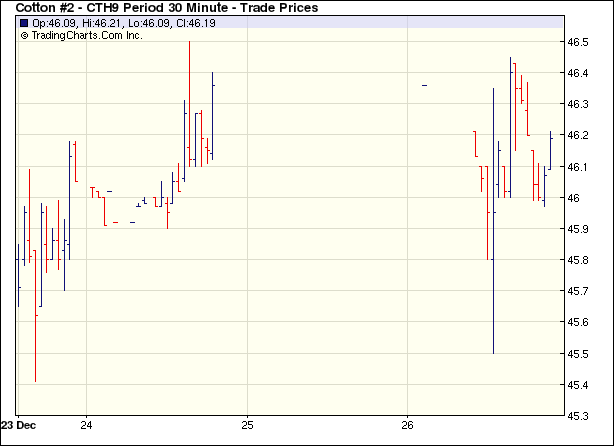Click the chart title Cotton #2 - CTH9
Screen dimensions: 614x446
coord(167,8)
